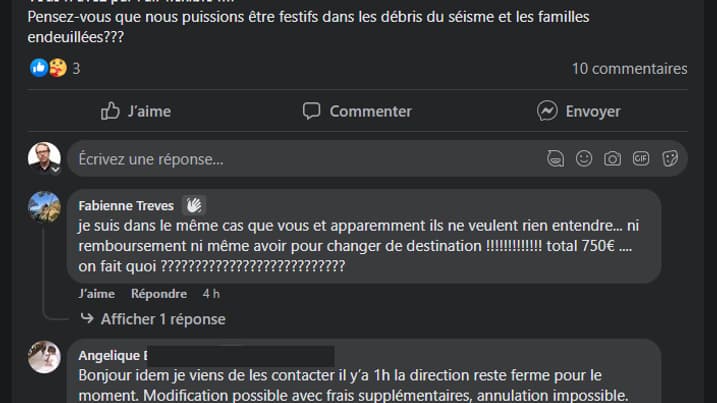717x403 pixels.
Task: Click the avatar sticker icon in reply box
Action: tap(555, 159)
